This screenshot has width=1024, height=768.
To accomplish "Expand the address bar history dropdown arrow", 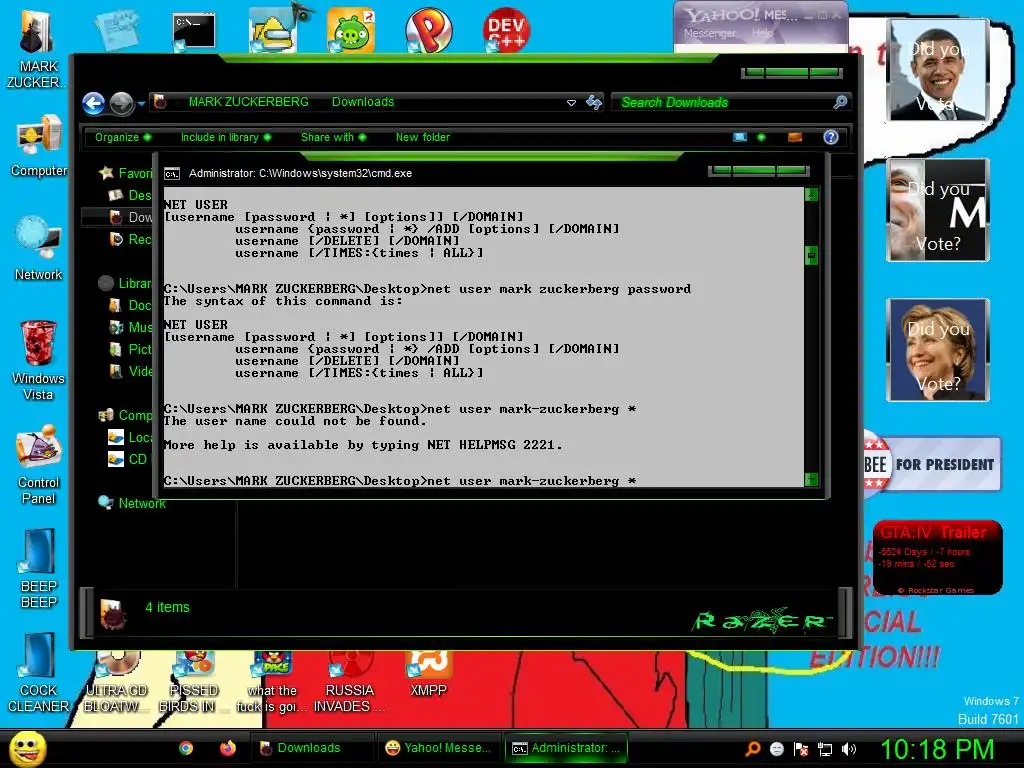I will point(571,103).
